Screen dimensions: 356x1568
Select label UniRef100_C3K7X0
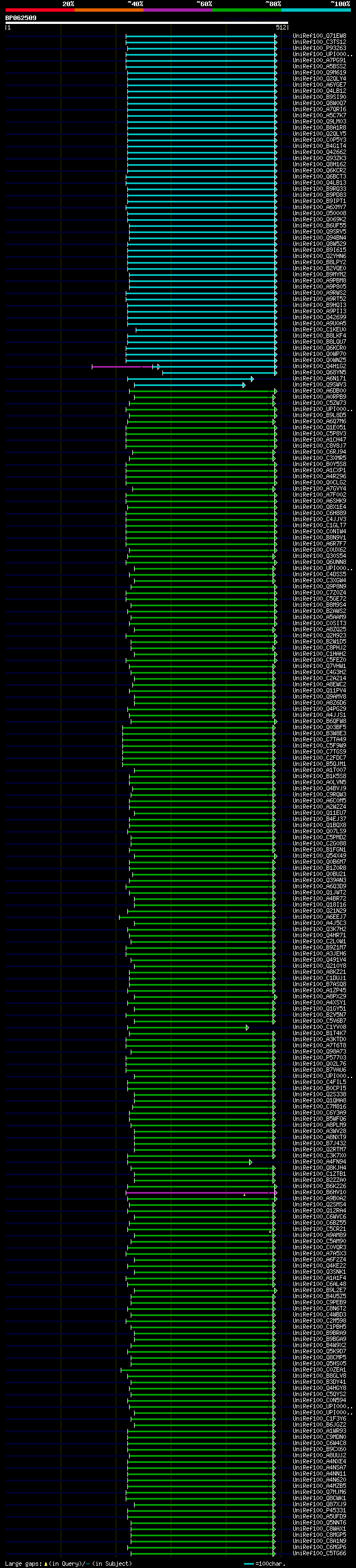[319, 1156]
